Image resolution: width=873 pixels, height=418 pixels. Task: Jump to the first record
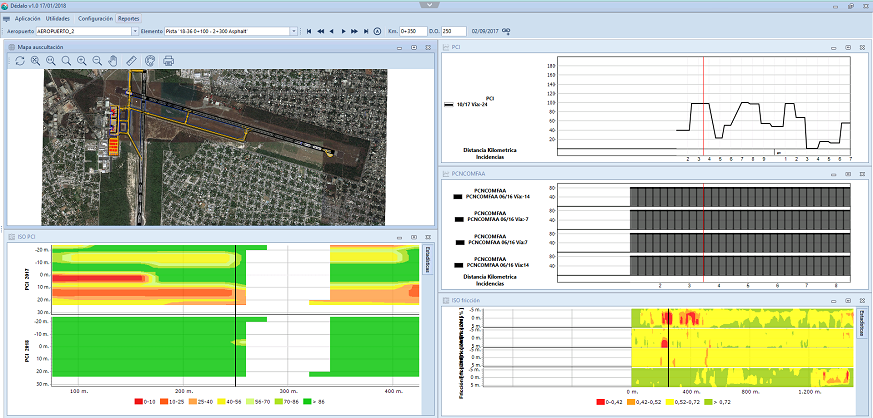pos(310,31)
